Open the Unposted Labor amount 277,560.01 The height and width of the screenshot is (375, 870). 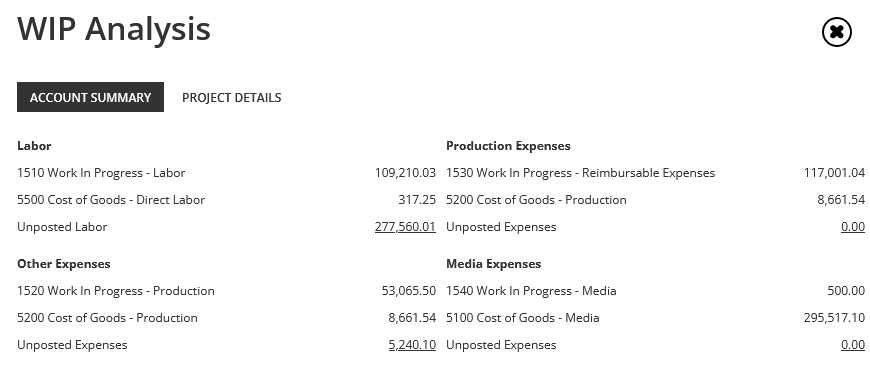click(x=405, y=227)
